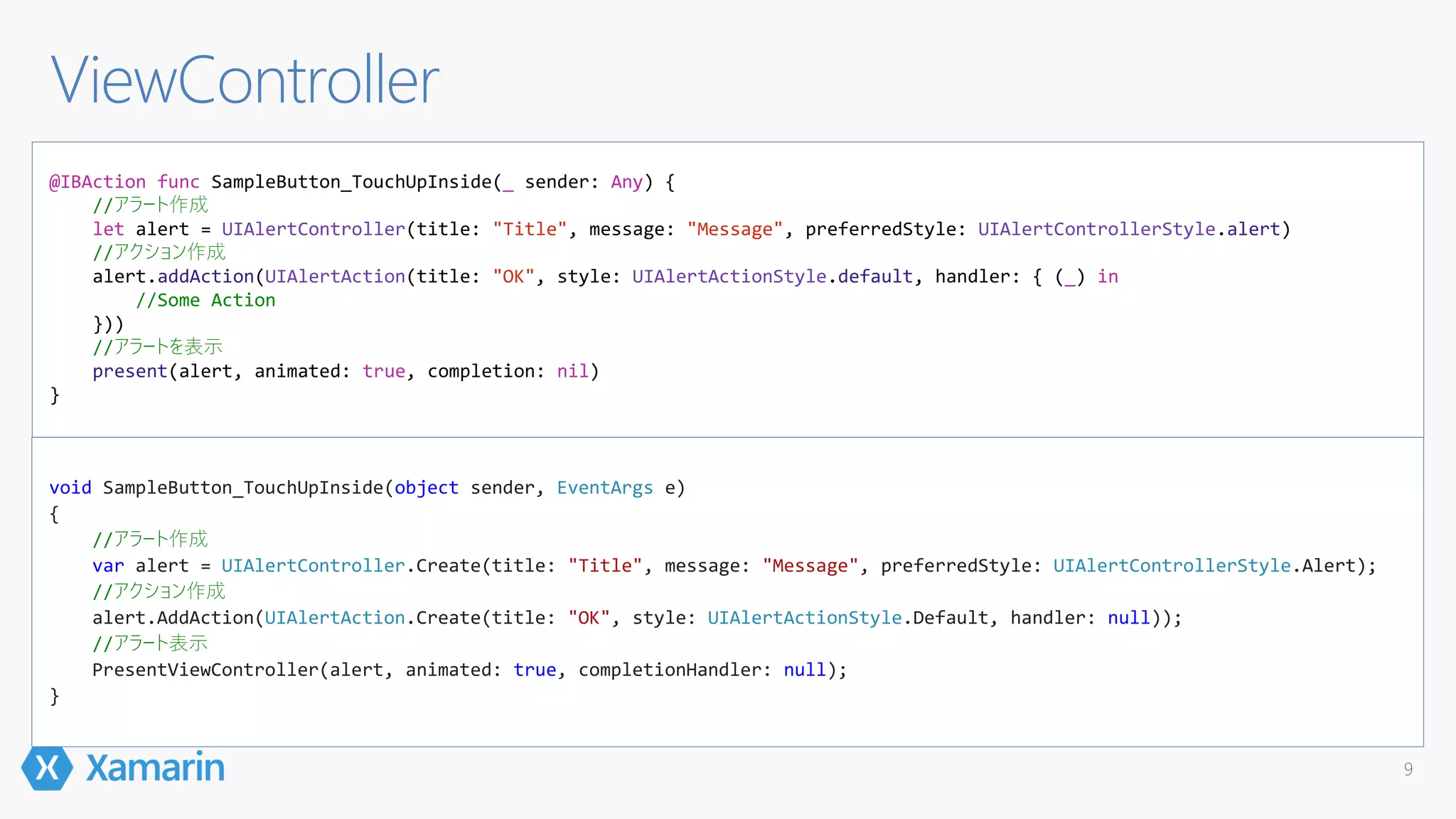The width and height of the screenshot is (1456, 819).
Task: Click the ViewController slide title
Action: (x=245, y=80)
